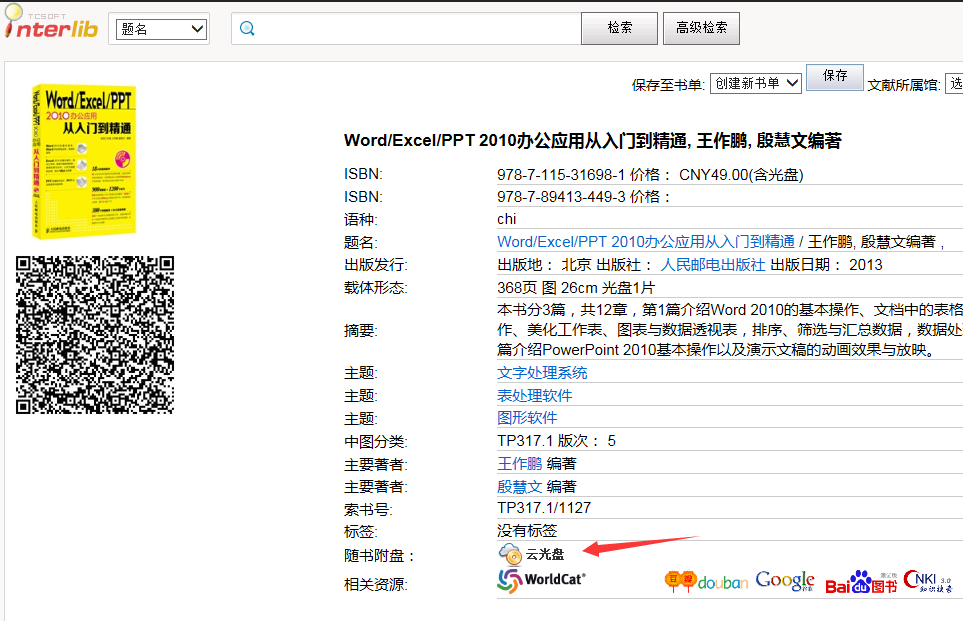Open the 图形软件 subject link

point(527,418)
